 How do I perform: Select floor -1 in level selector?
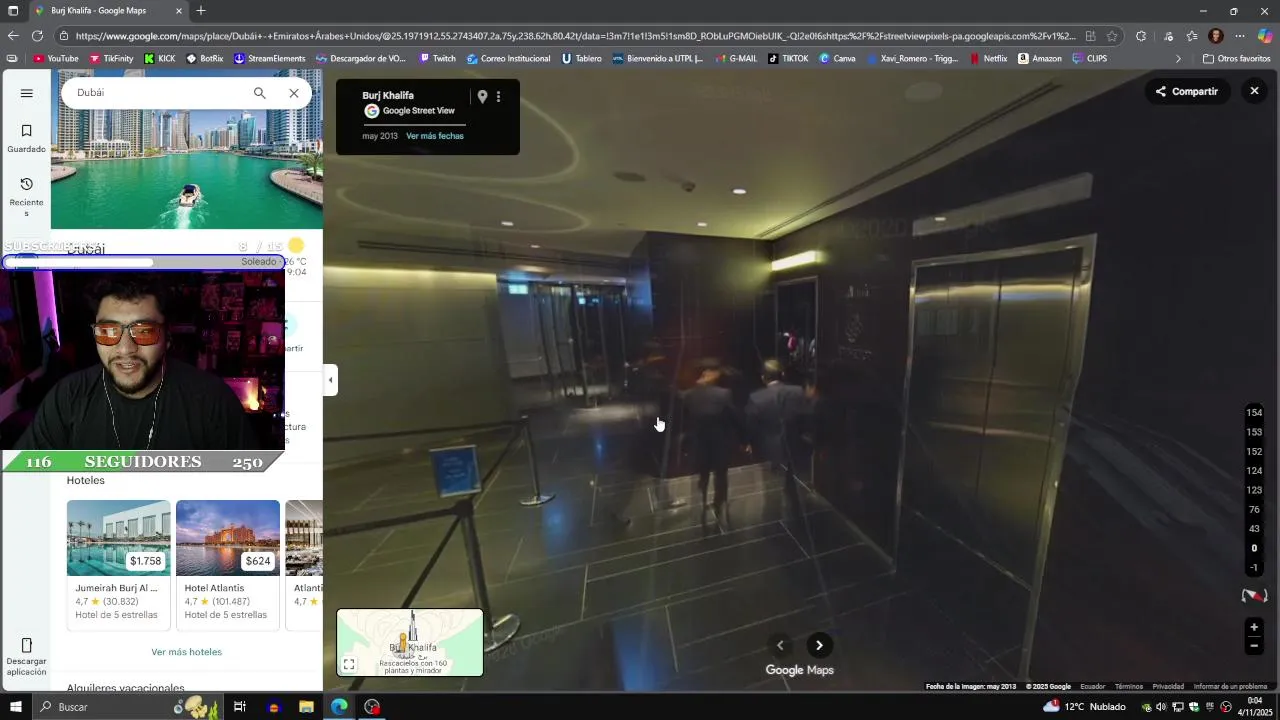1254,568
